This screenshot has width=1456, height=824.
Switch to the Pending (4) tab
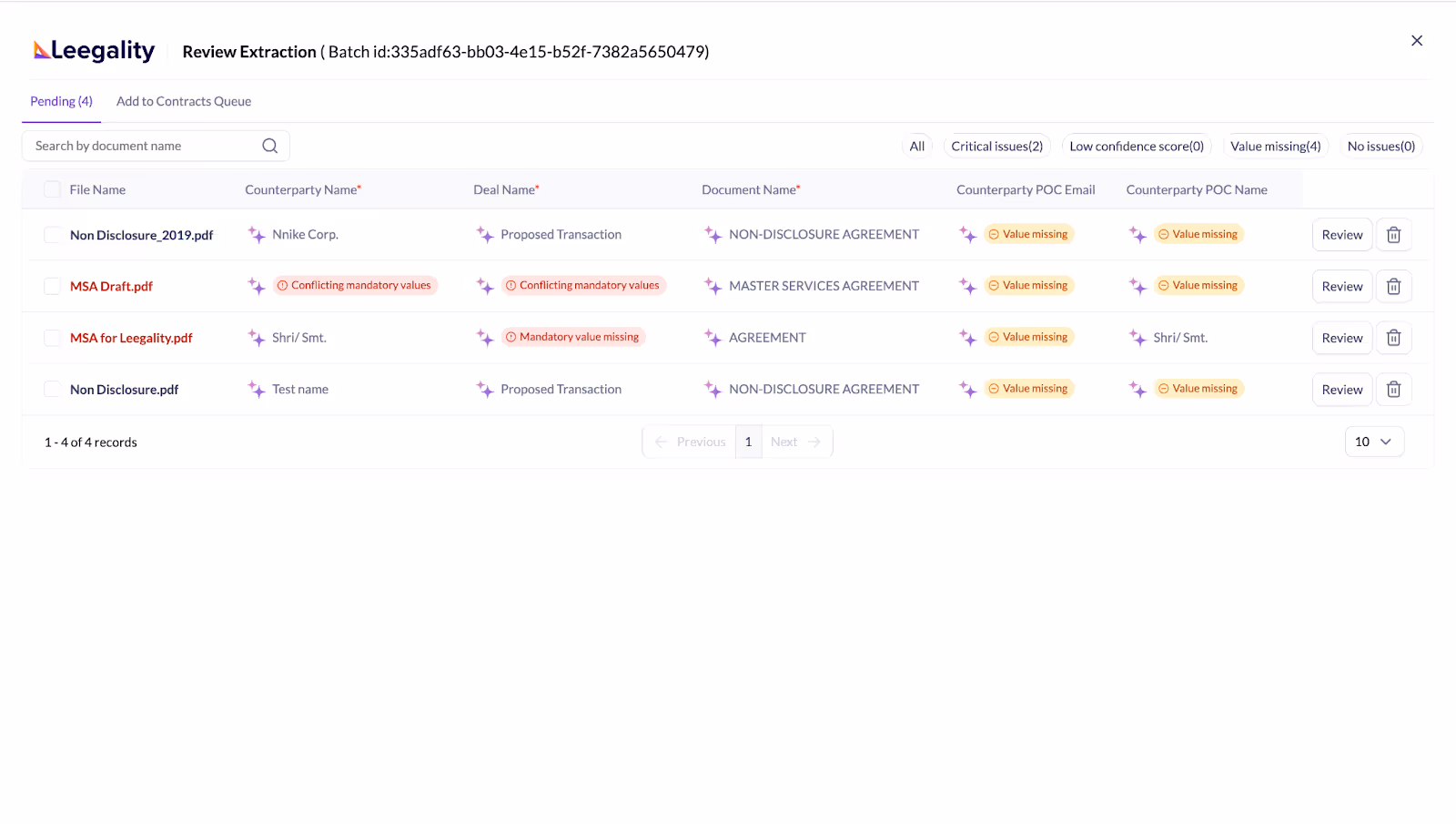pyautogui.click(x=61, y=101)
